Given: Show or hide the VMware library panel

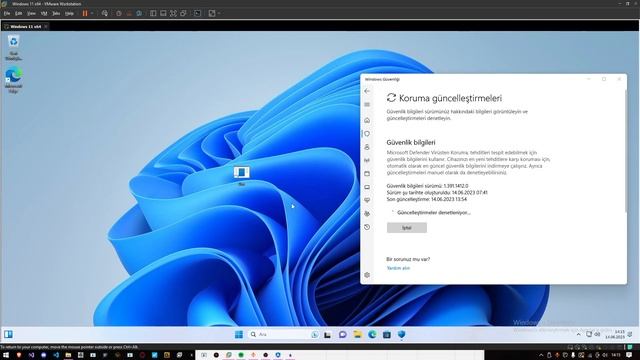Looking at the screenshot, I should click(x=153, y=13).
